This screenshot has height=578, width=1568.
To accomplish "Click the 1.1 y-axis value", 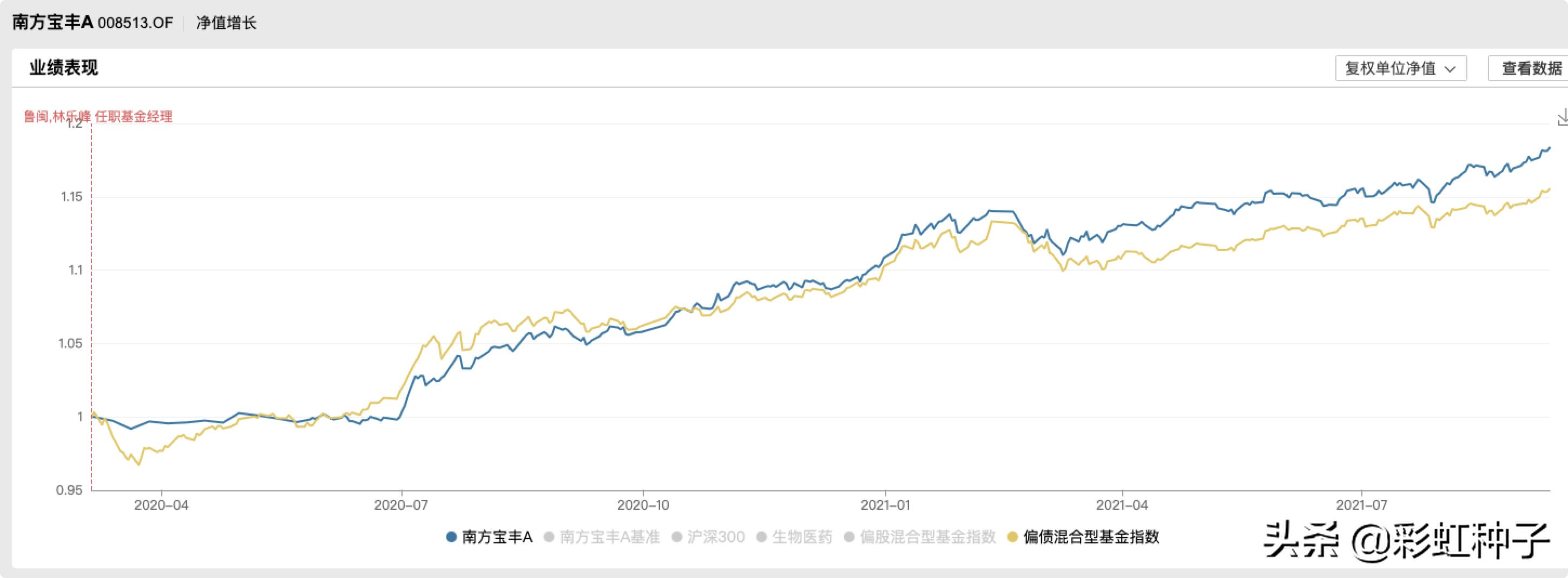I will (76, 270).
